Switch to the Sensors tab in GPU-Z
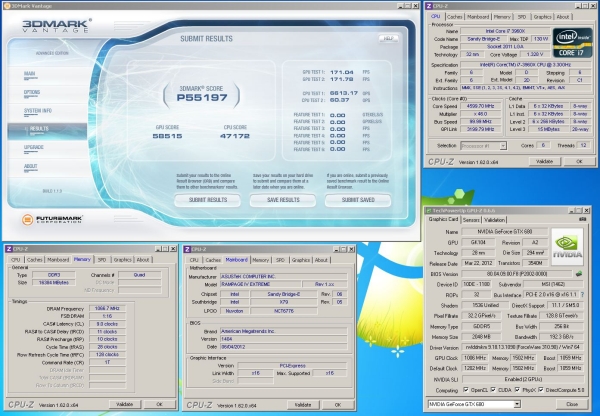 471,220
